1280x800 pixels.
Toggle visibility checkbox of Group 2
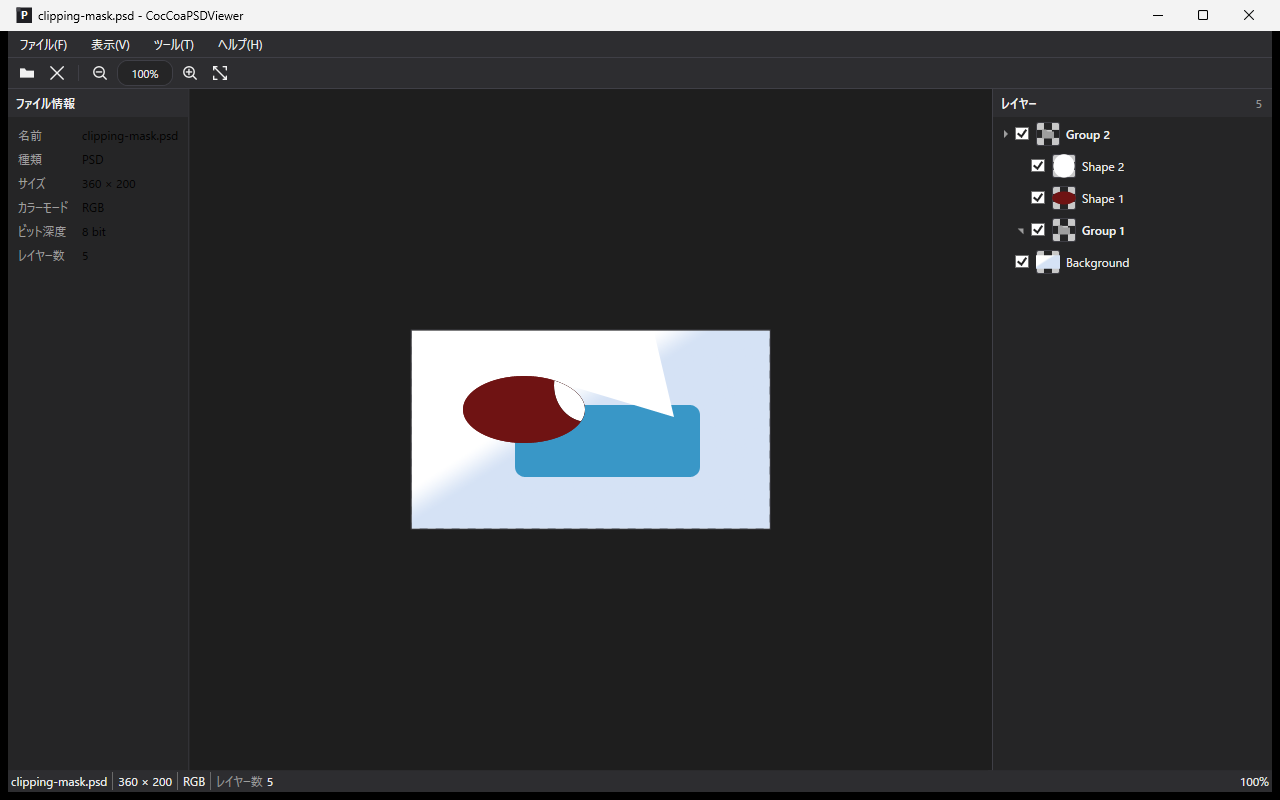[x=1022, y=134]
